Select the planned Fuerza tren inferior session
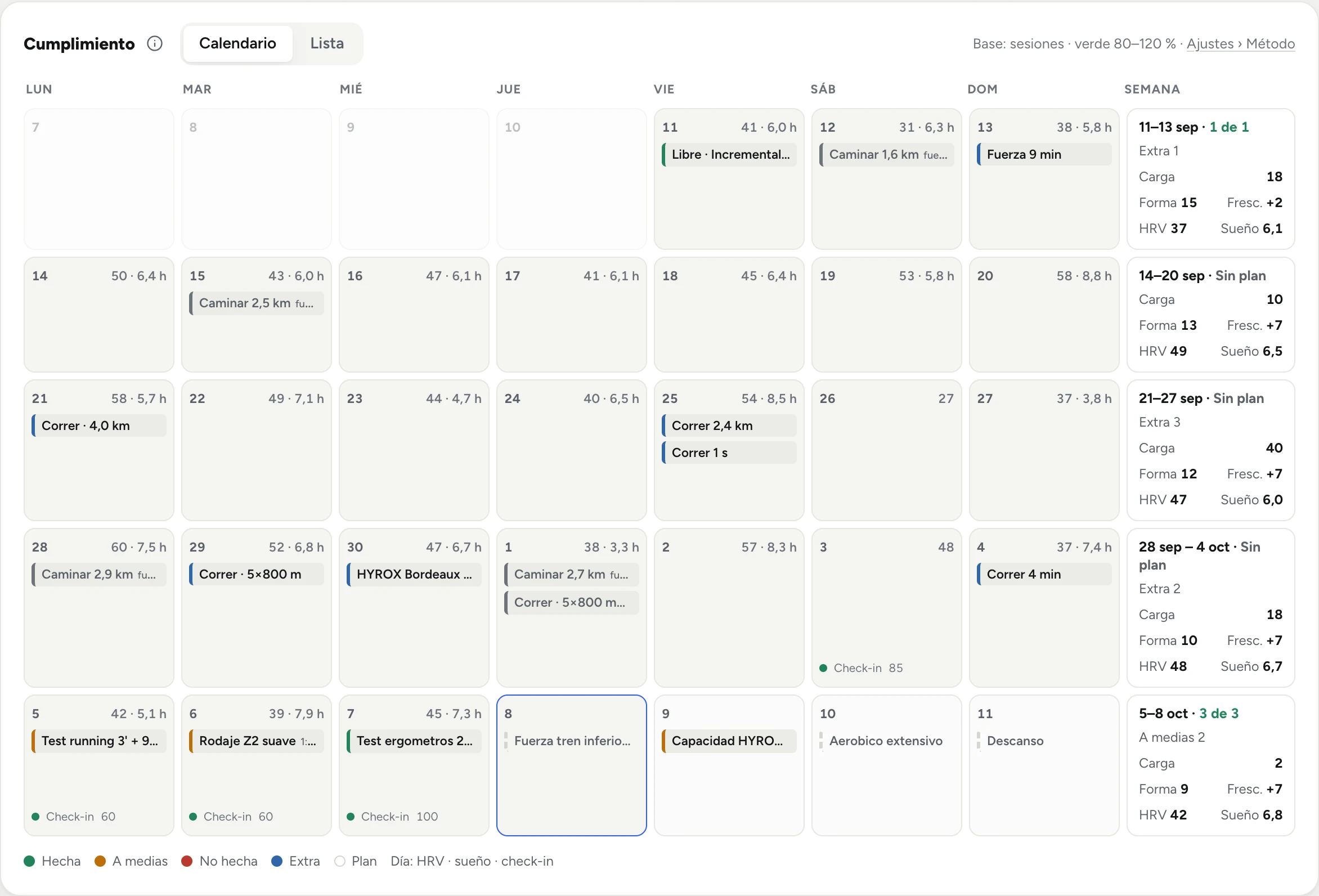This screenshot has width=1319, height=896. 572,741
